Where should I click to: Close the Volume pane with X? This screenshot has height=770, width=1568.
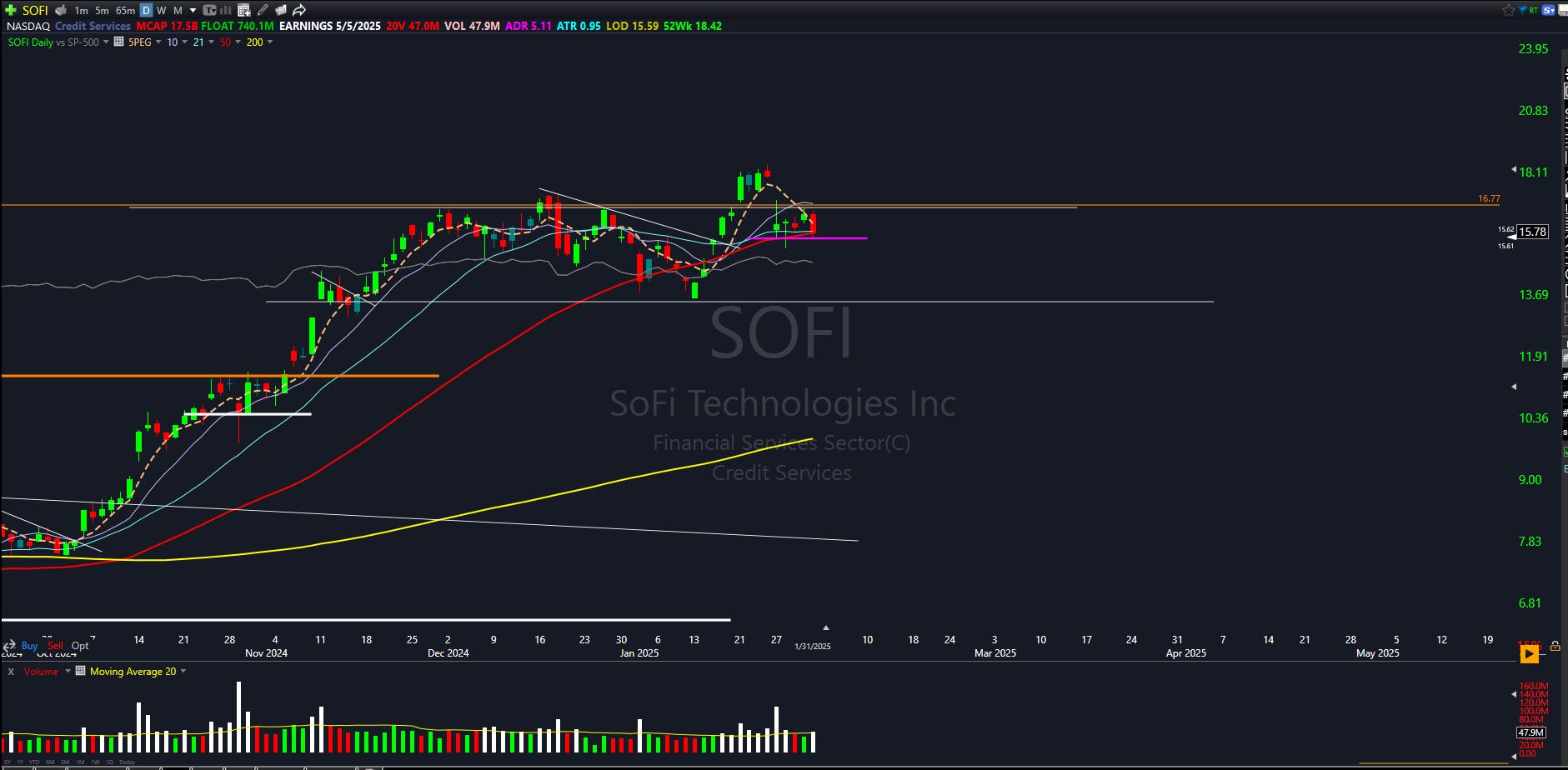click(x=11, y=672)
